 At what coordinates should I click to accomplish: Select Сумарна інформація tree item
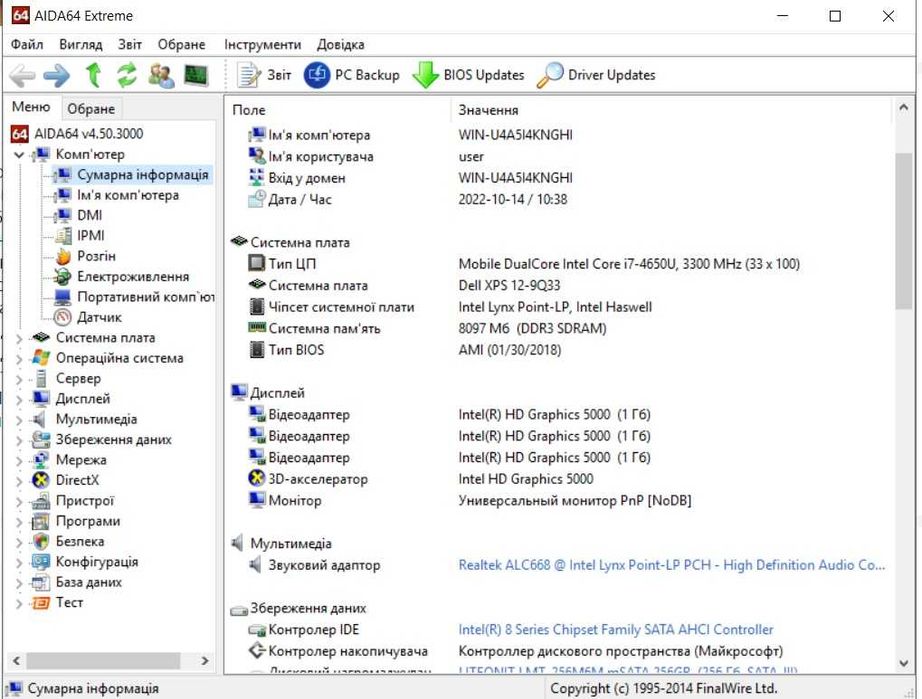142,175
